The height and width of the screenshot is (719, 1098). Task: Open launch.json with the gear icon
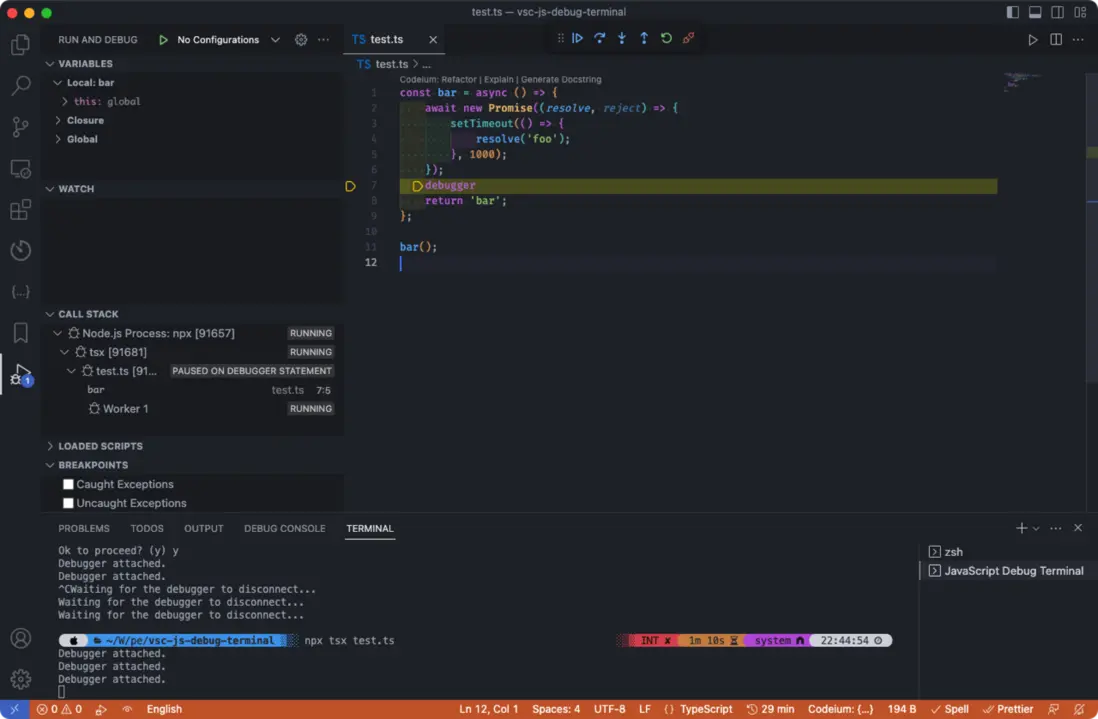(x=301, y=40)
